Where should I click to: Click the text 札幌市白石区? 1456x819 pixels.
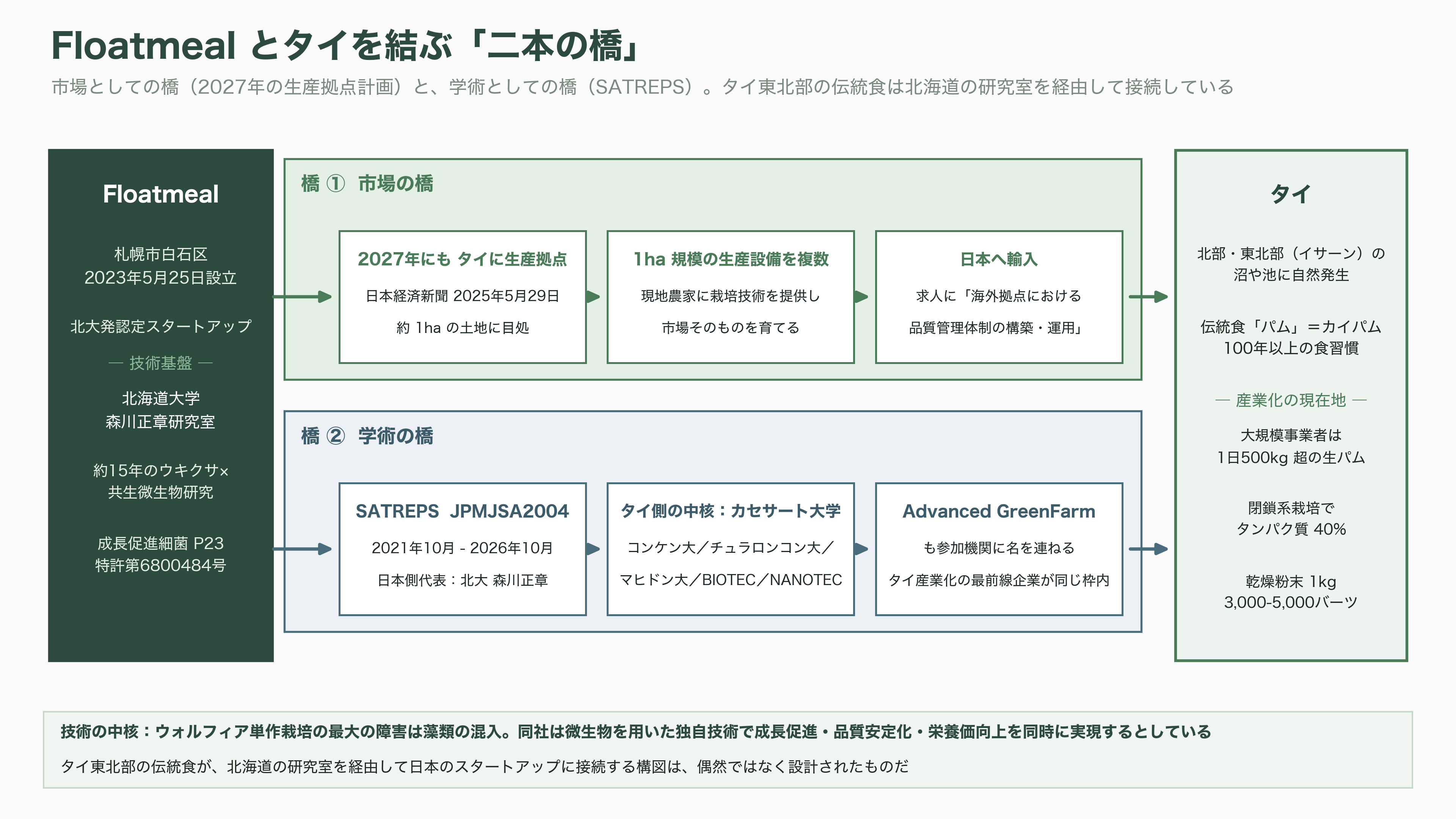[160, 254]
